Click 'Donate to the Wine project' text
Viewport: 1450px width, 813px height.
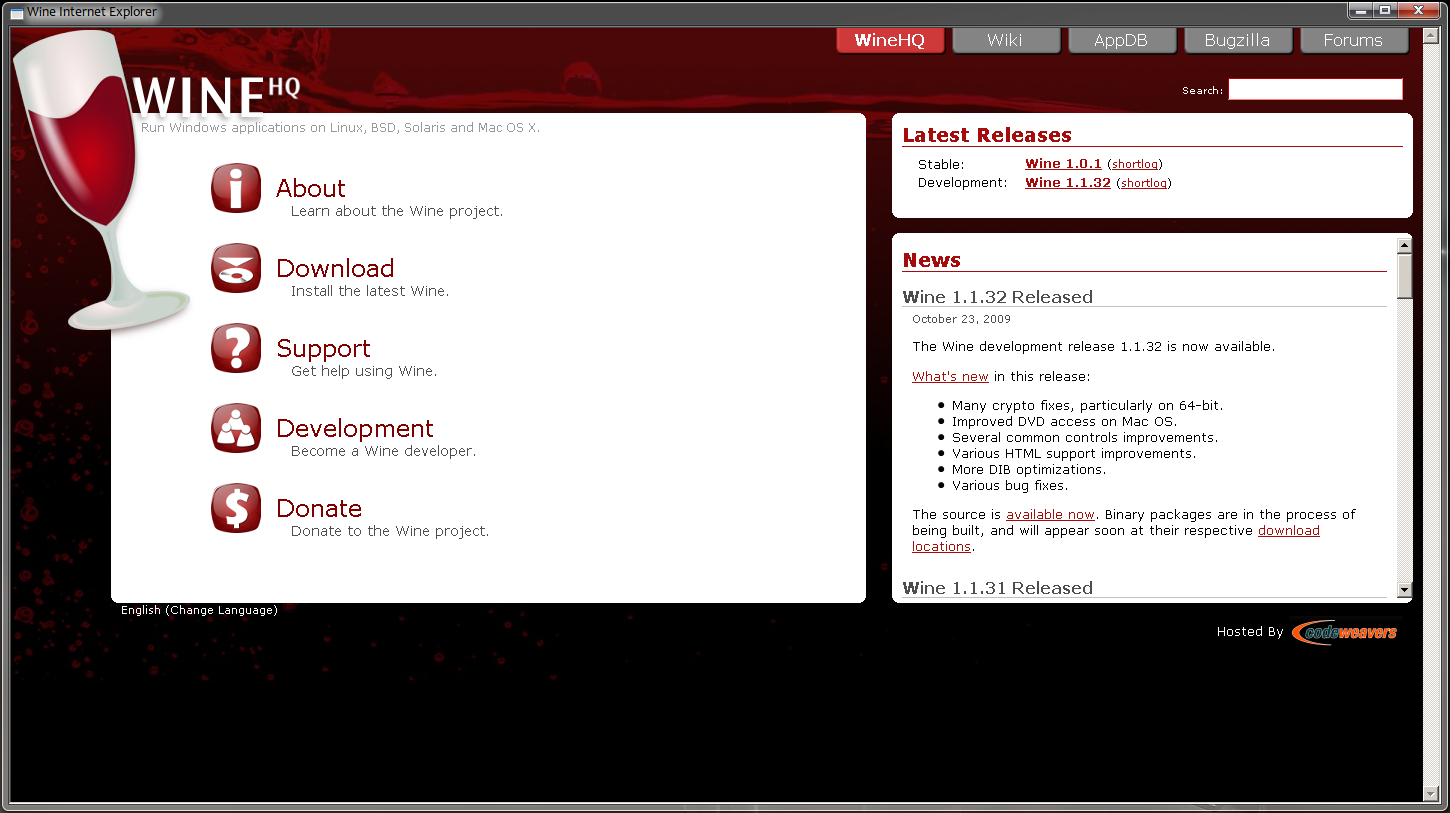pyautogui.click(x=390, y=531)
